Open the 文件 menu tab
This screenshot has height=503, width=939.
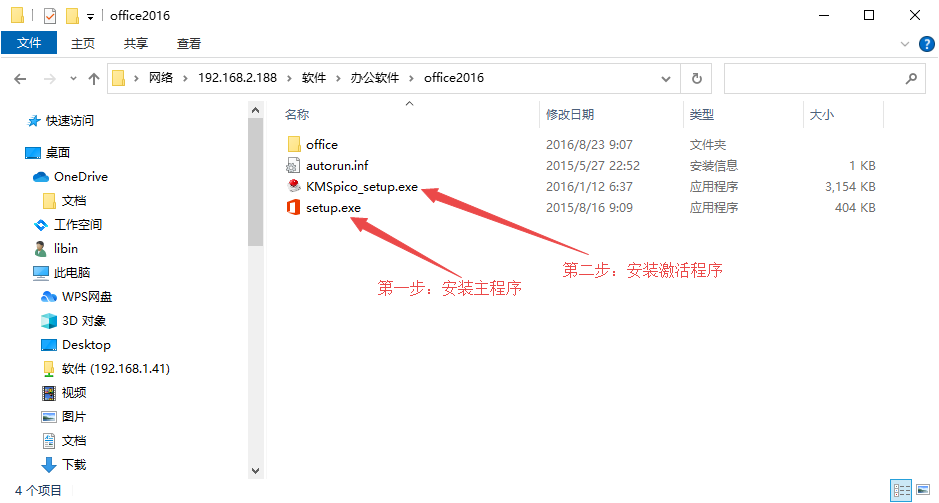(x=29, y=43)
